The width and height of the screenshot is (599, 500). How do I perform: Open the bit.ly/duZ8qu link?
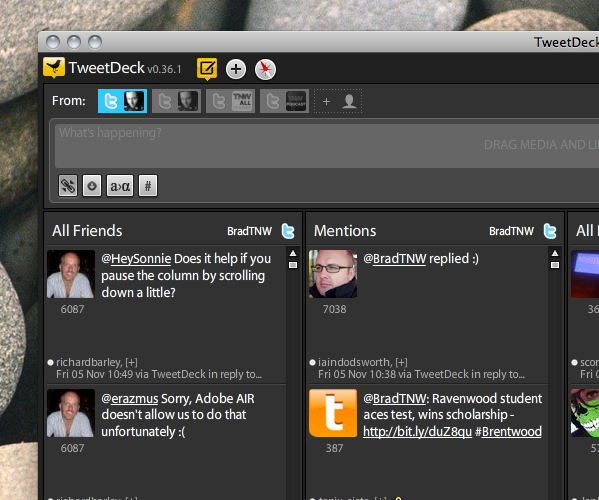[417, 432]
